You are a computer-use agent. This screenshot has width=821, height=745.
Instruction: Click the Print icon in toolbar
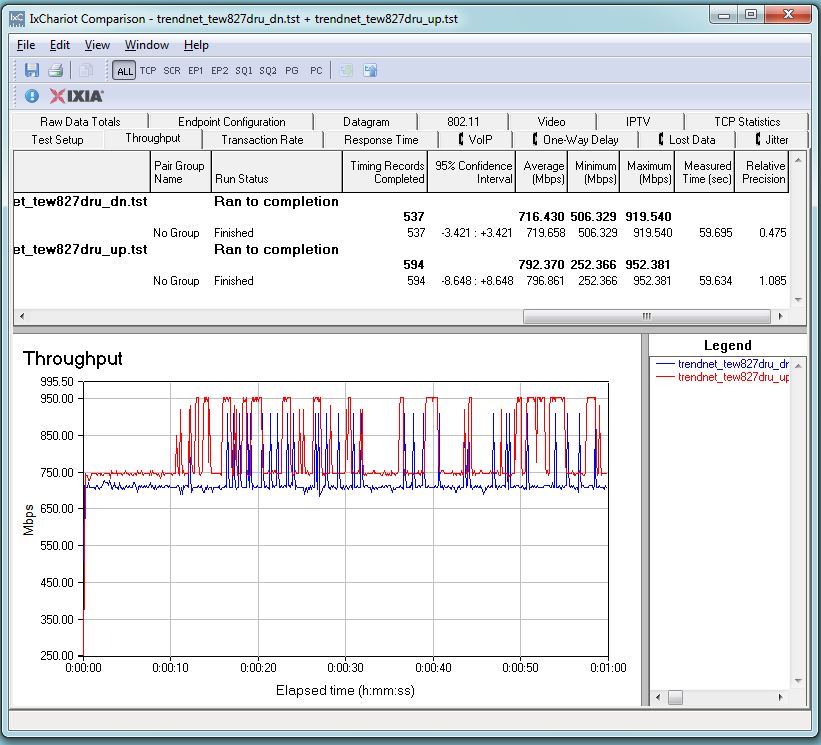pos(56,70)
